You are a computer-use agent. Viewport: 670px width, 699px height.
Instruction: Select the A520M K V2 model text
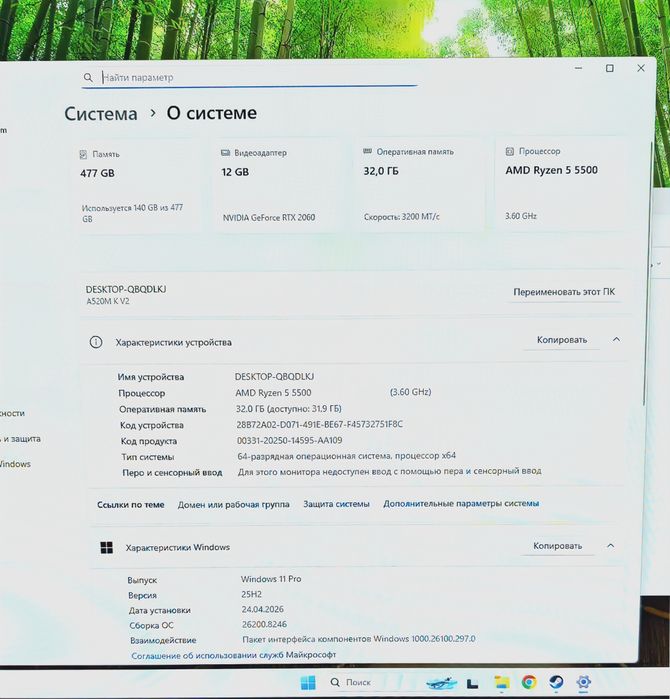(108, 301)
